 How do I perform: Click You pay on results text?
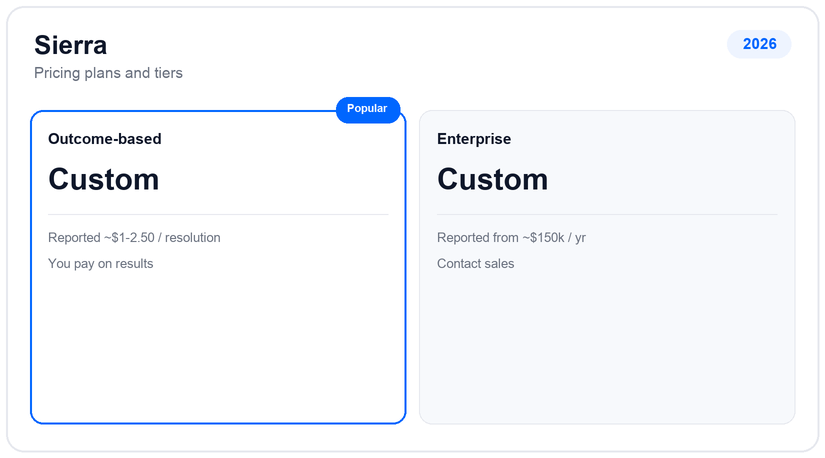tap(100, 264)
